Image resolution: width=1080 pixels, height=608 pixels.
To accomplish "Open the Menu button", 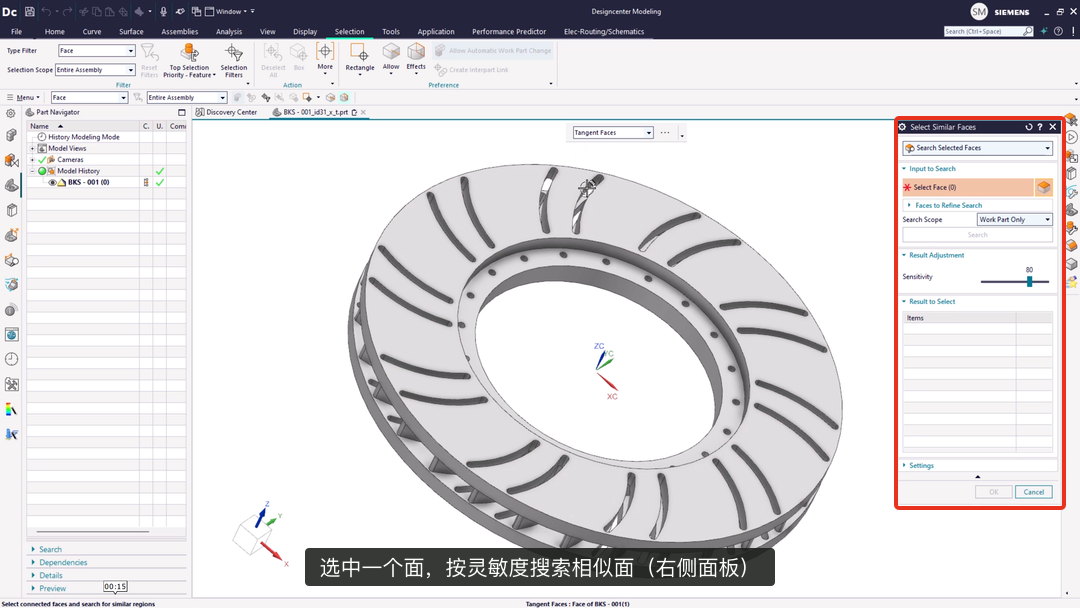I will coord(23,98).
